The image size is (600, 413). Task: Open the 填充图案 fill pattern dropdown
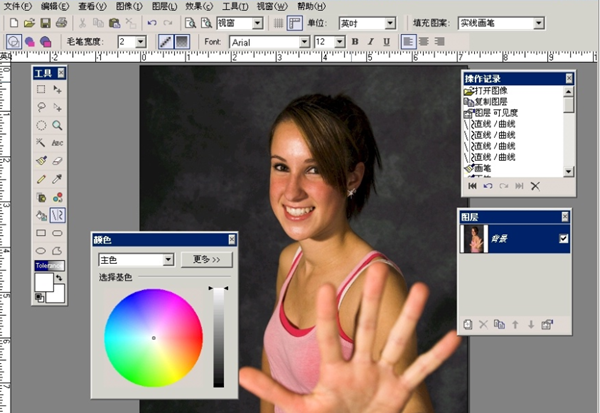538,23
